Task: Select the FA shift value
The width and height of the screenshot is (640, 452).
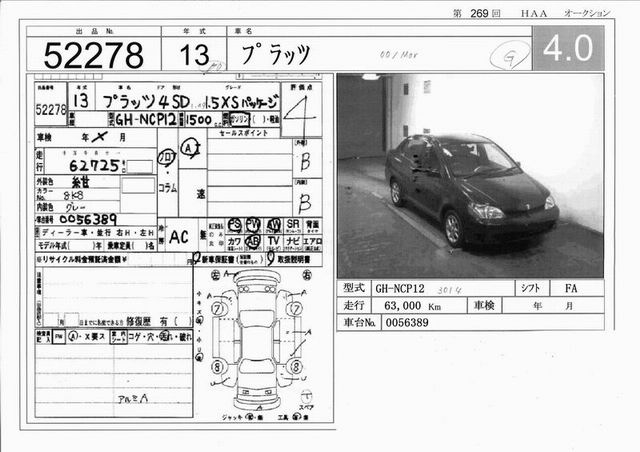Action: point(571,288)
